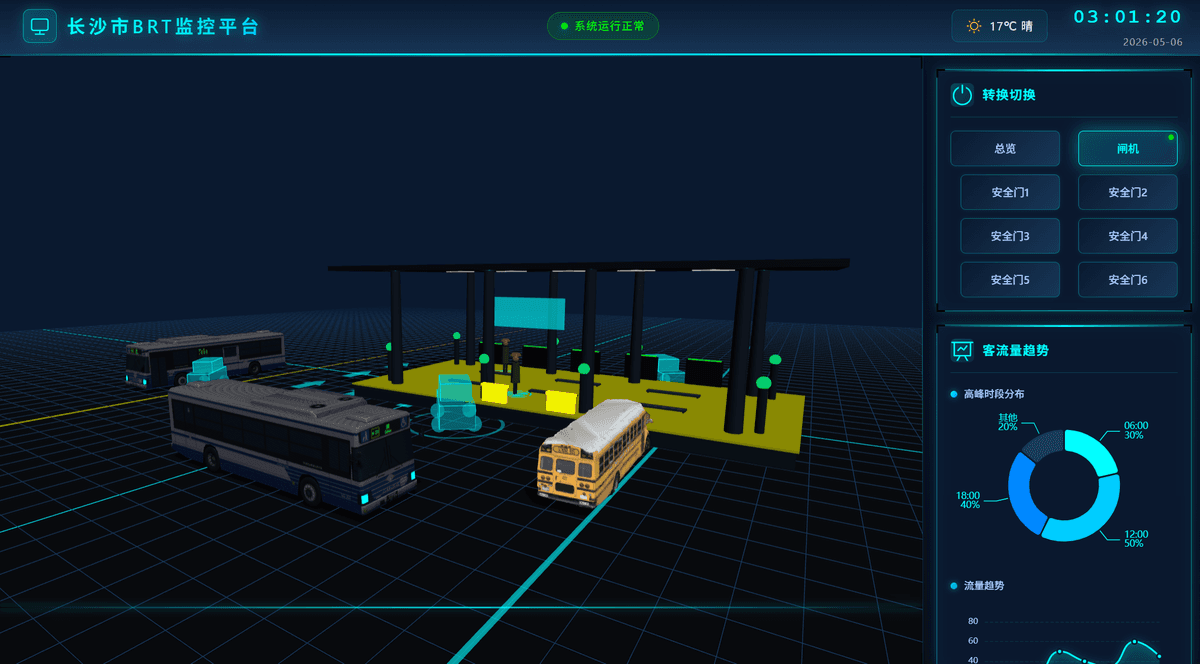This screenshot has height=664, width=1200.
Task: Click the 03:01:20 clock display
Action: [1128, 17]
